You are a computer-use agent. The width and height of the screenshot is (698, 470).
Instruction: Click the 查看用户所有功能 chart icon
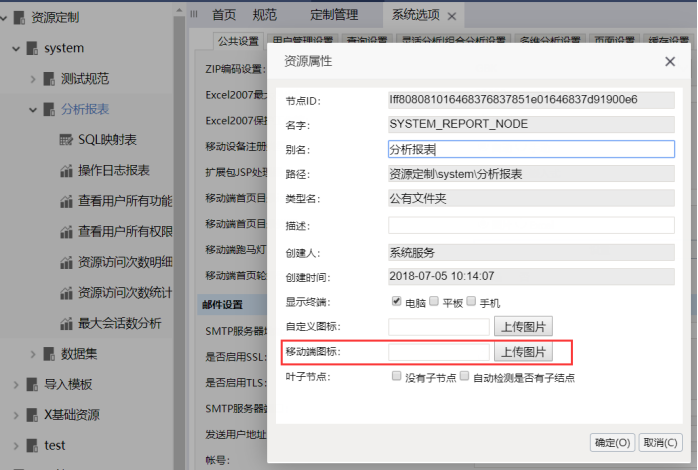click(66, 201)
